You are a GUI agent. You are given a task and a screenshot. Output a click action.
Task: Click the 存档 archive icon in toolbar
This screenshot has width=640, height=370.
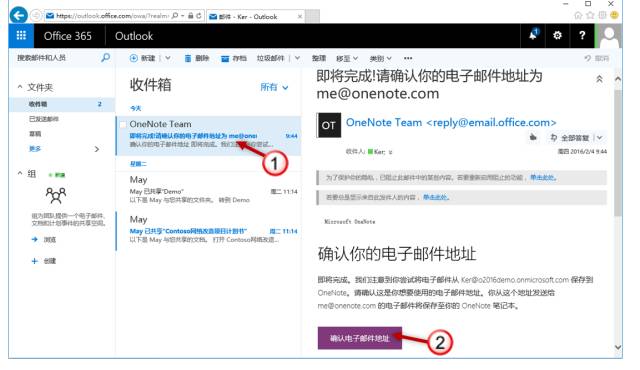pos(225,59)
